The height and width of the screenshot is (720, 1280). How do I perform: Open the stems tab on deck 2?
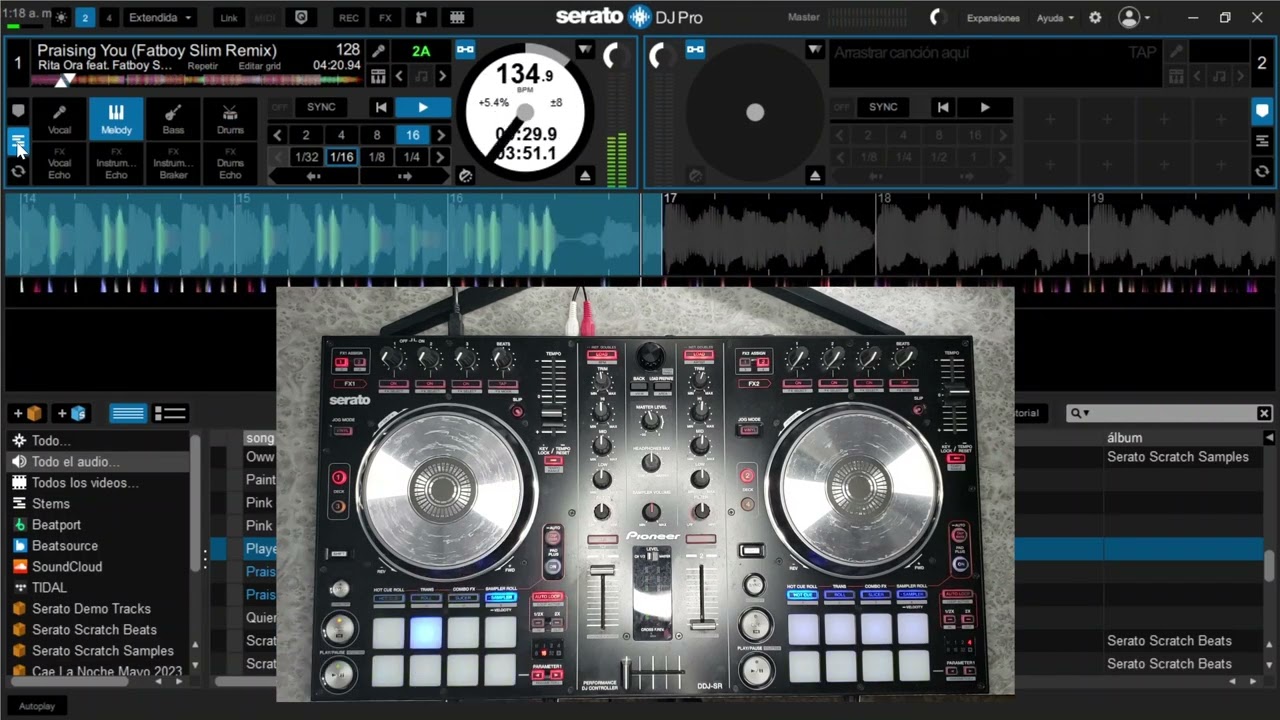(x=1262, y=141)
